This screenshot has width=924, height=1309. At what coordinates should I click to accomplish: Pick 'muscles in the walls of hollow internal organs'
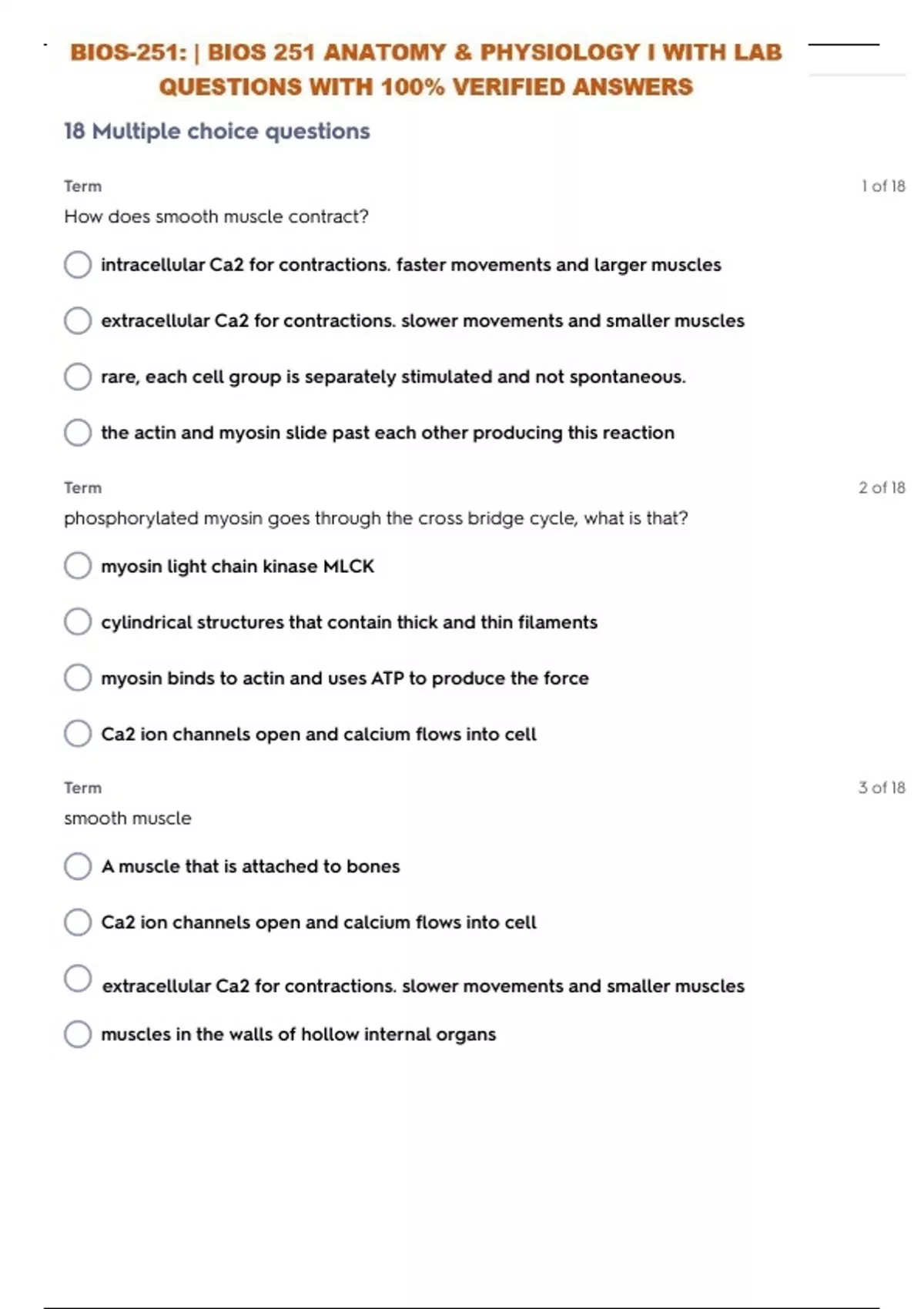click(x=78, y=1034)
